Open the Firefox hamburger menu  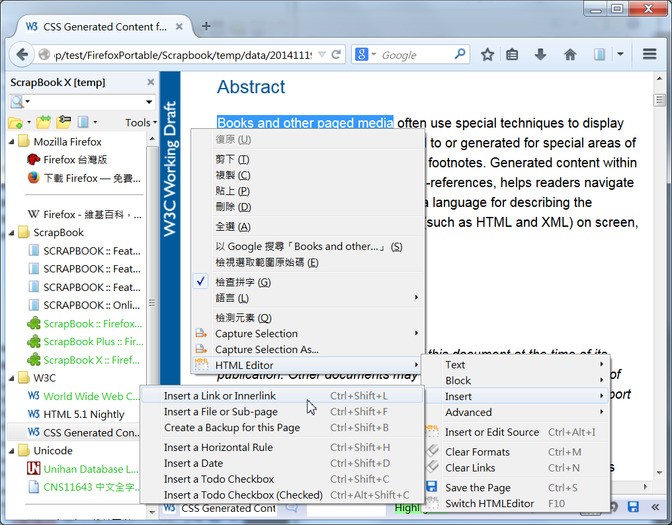[649, 55]
